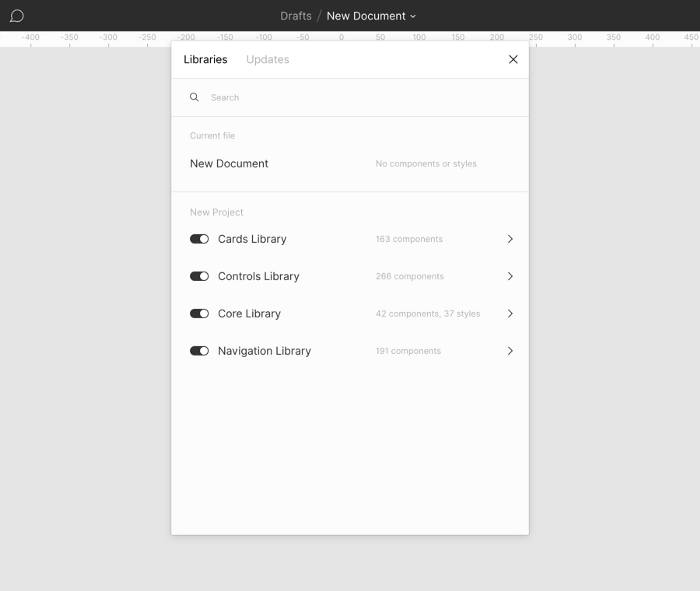Click the search magnifier icon
700x591 pixels.
(194, 97)
